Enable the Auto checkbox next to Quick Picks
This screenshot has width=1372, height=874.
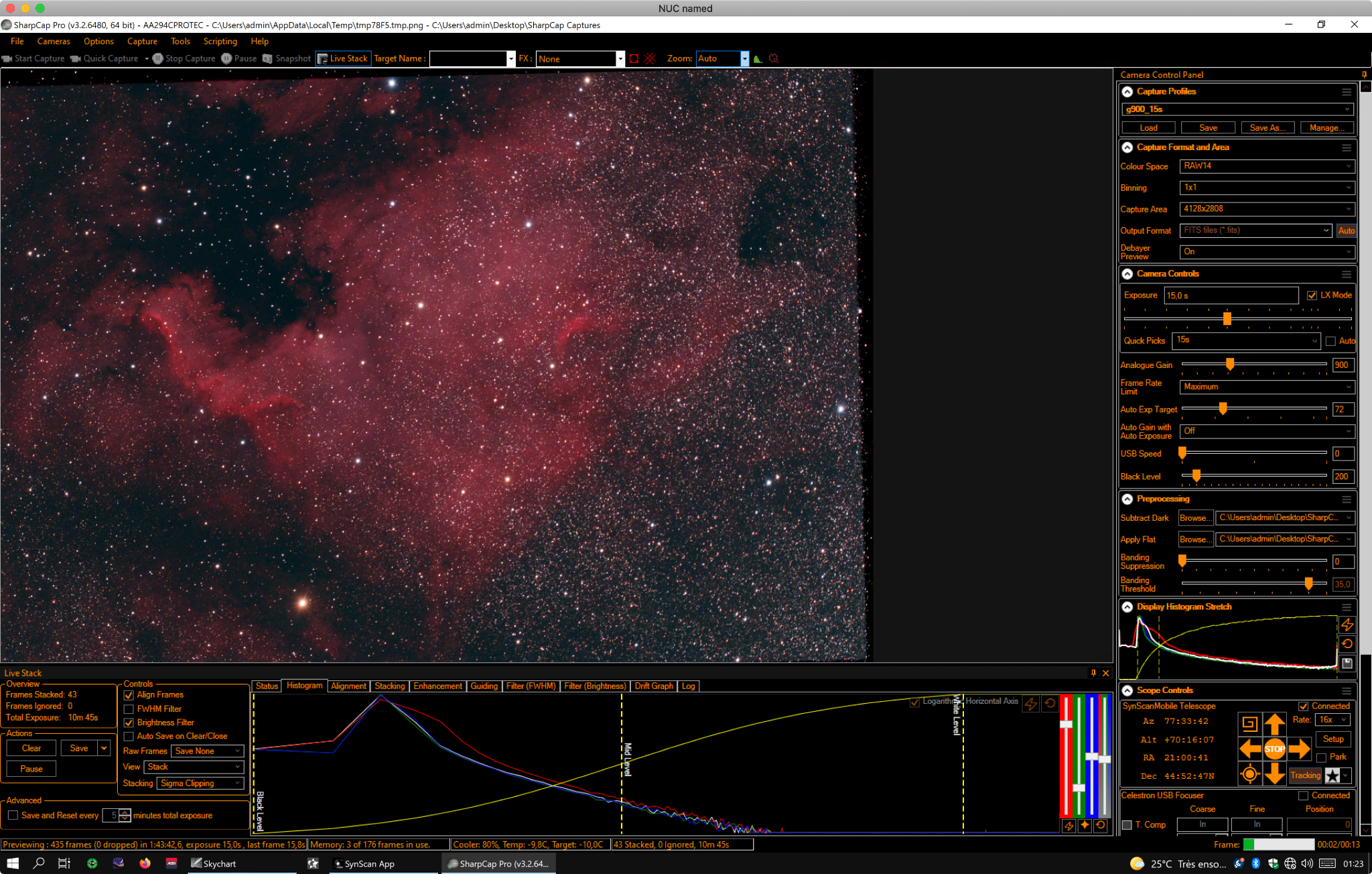coord(1330,341)
